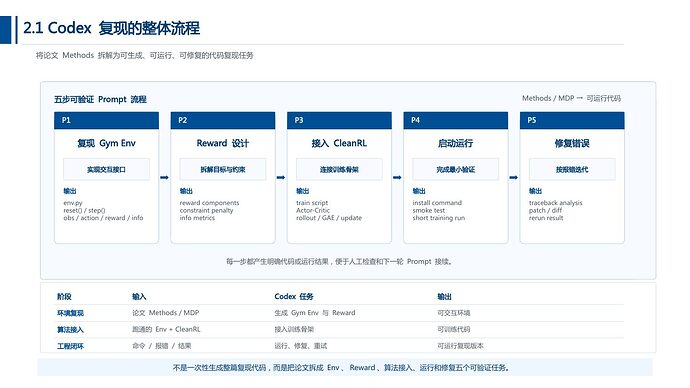This screenshot has height=388, width=690.
Task: Click the 'Codex 任务' column header
Action: point(294,296)
